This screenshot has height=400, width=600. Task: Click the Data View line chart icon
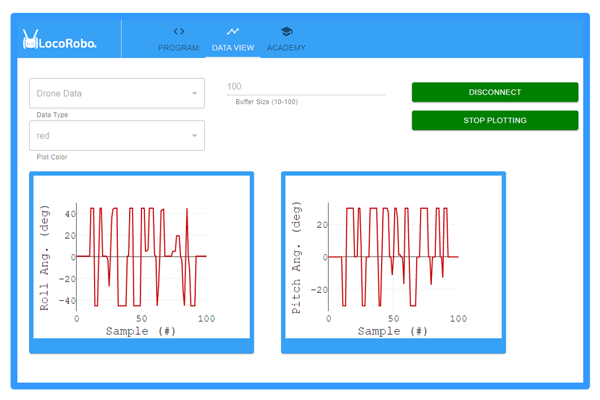(233, 32)
